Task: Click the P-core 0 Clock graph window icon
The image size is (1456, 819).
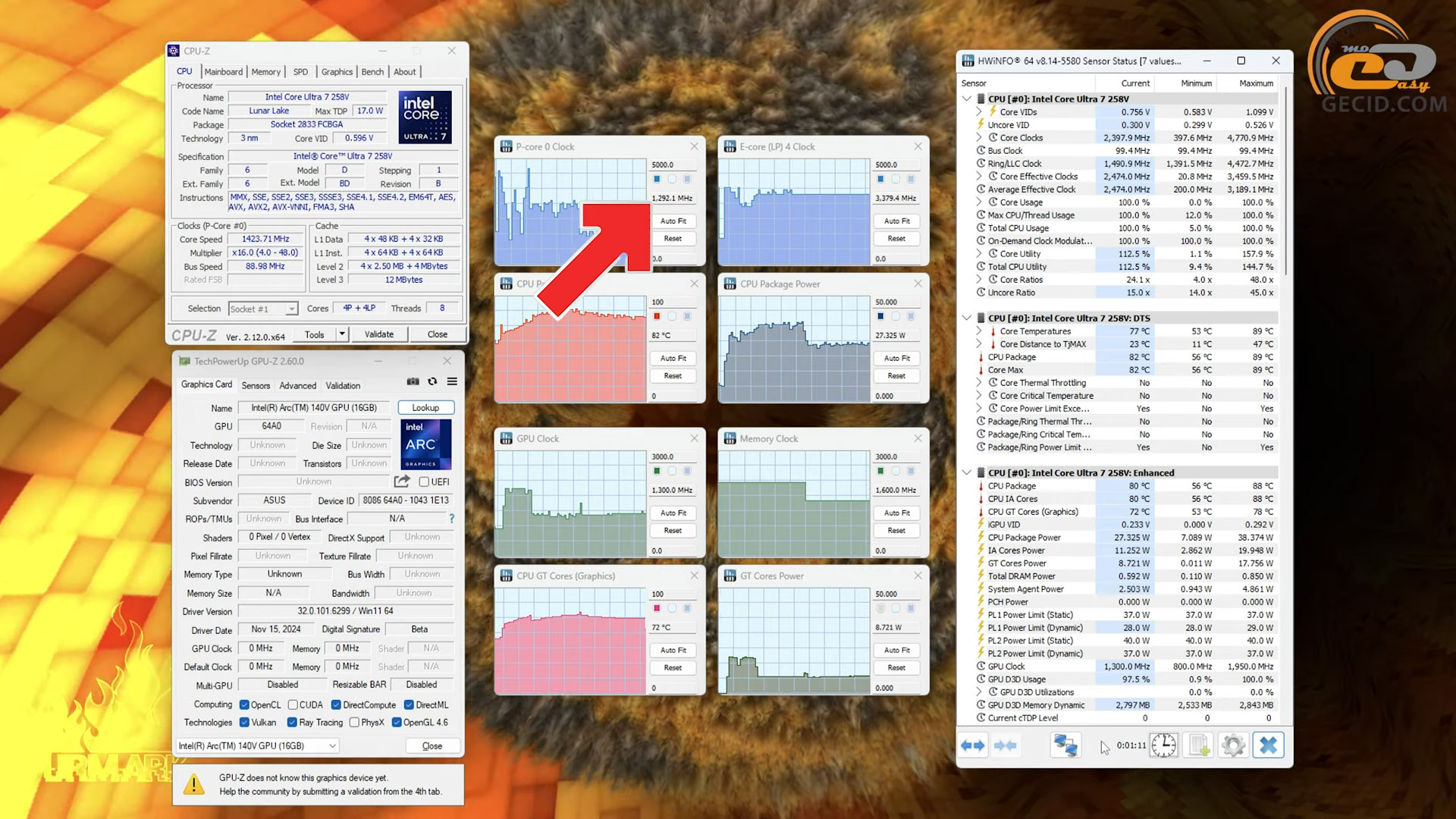Action: [507, 146]
